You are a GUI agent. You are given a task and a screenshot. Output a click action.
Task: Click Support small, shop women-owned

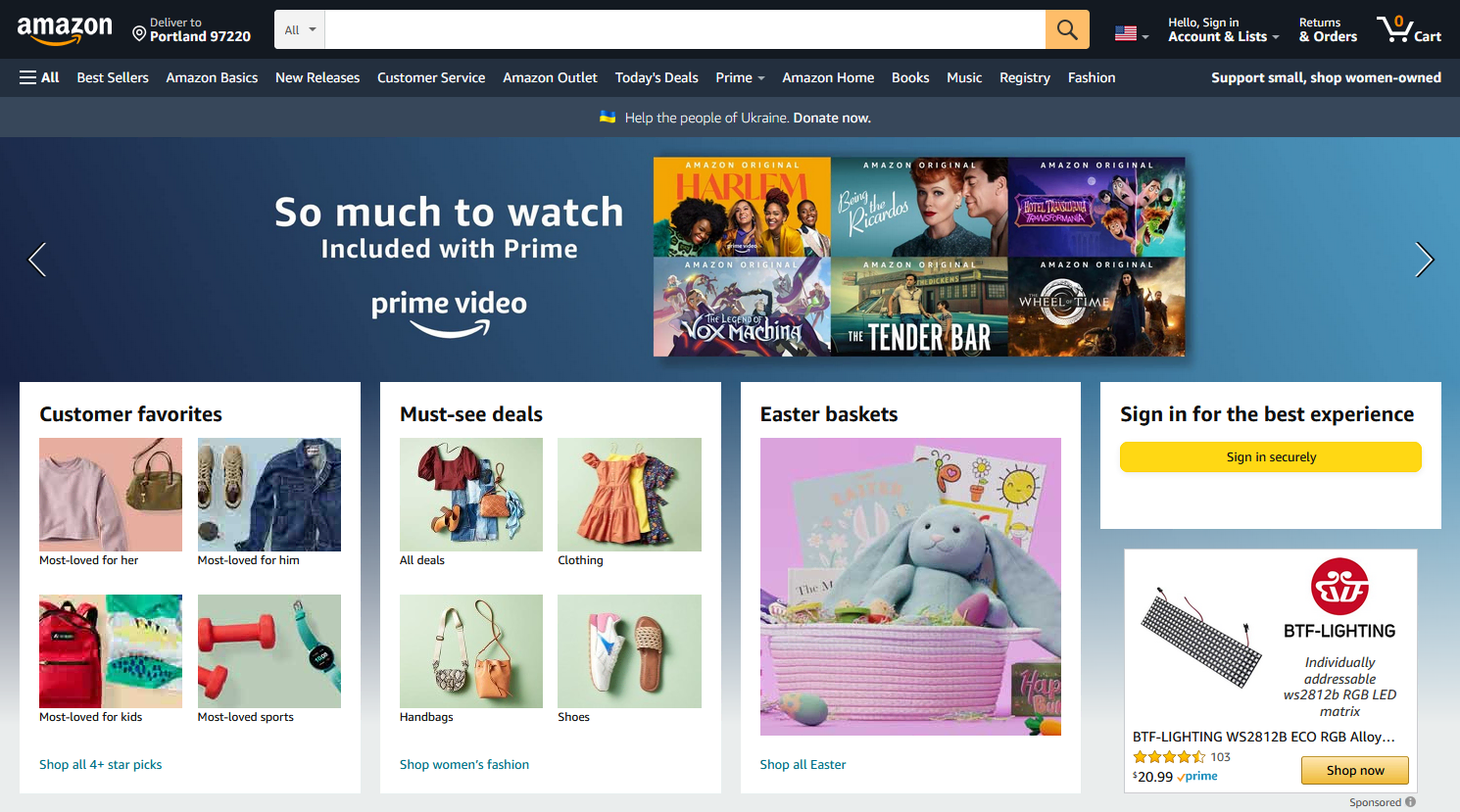click(x=1326, y=77)
